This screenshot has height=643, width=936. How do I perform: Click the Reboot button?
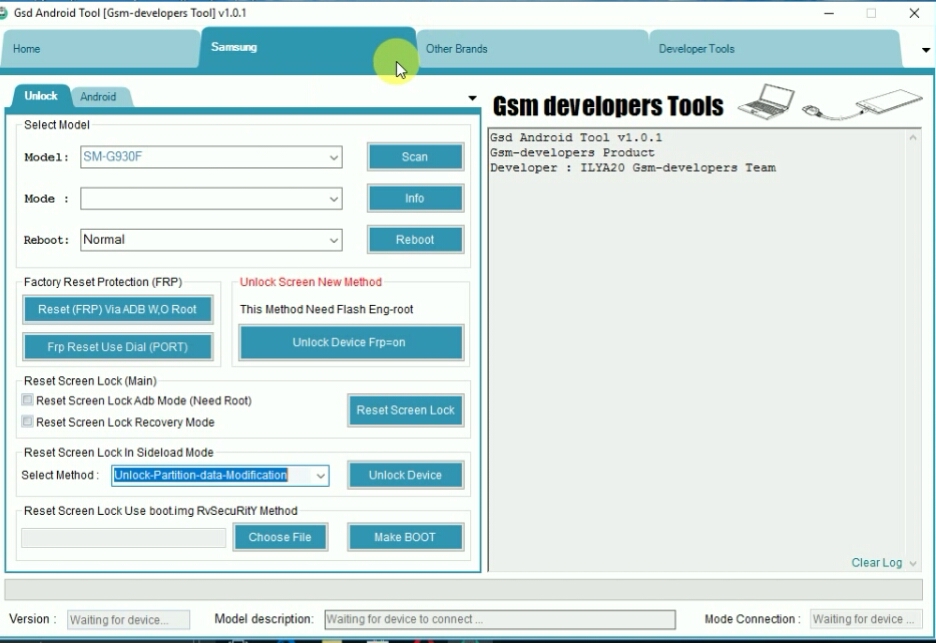pos(415,240)
